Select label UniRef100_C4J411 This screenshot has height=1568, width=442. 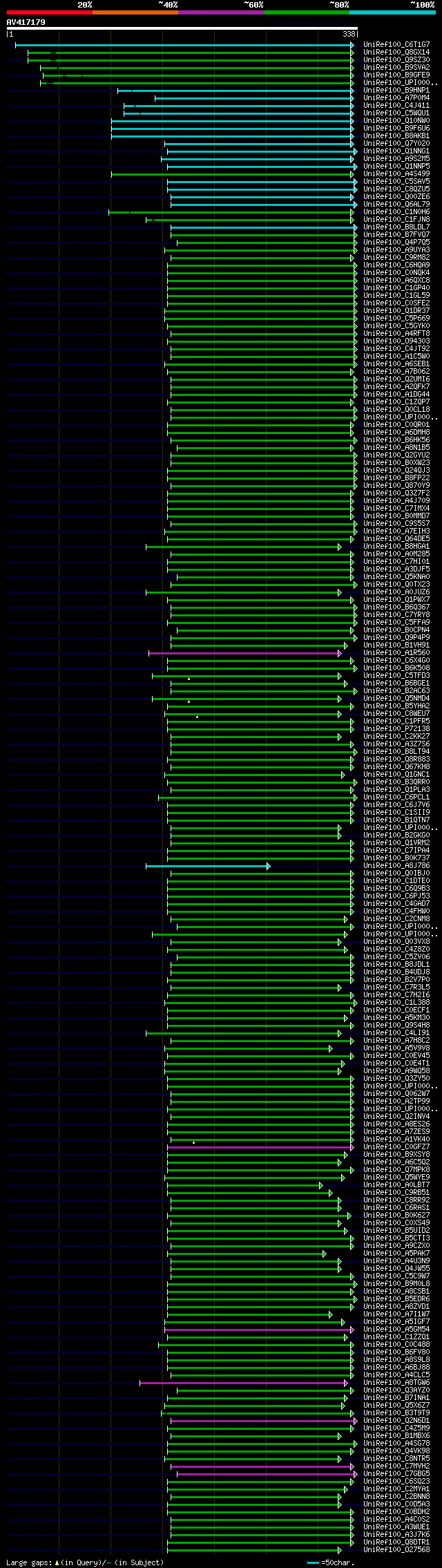[x=396, y=106]
